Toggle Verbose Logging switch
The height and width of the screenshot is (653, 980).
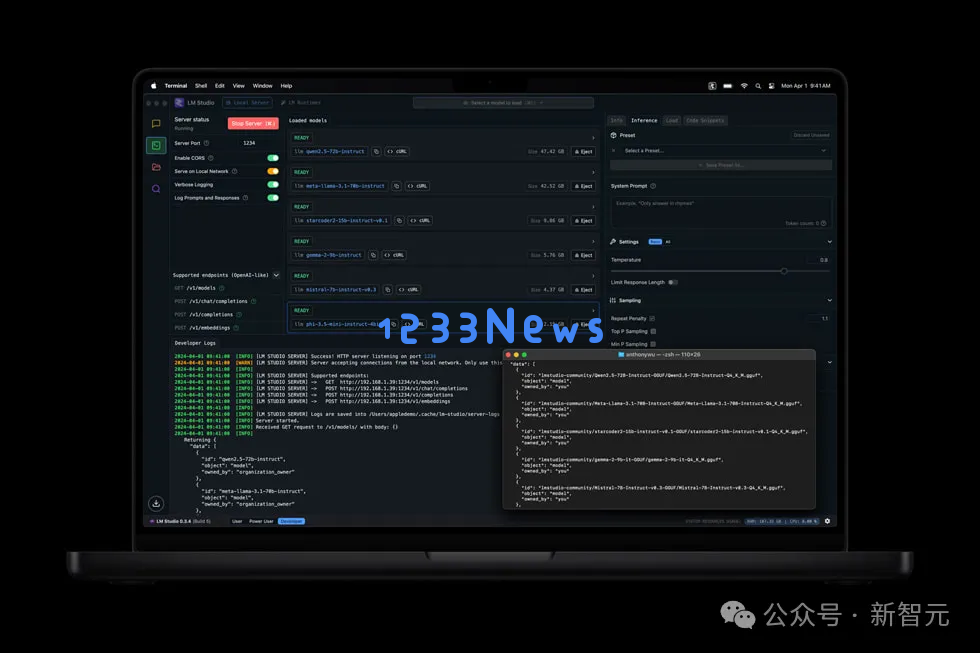click(x=273, y=184)
